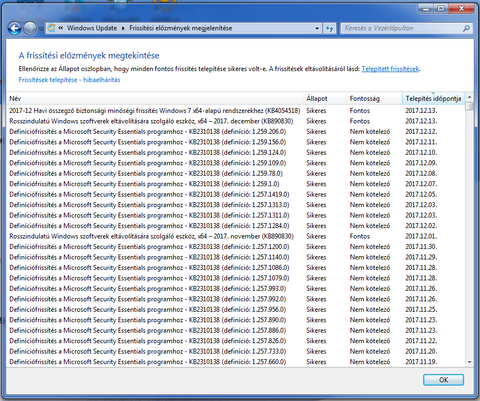Click the heading A frissítési előzmények megtekintése
Viewport: 480px width, 401px height.
(x=89, y=55)
